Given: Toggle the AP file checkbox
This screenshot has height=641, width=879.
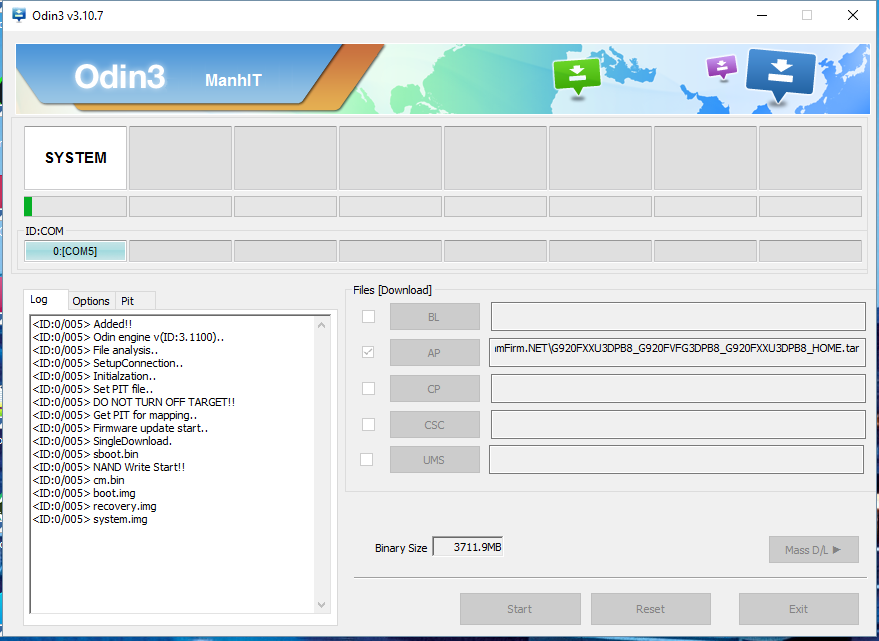Looking at the screenshot, I should pos(368,352).
